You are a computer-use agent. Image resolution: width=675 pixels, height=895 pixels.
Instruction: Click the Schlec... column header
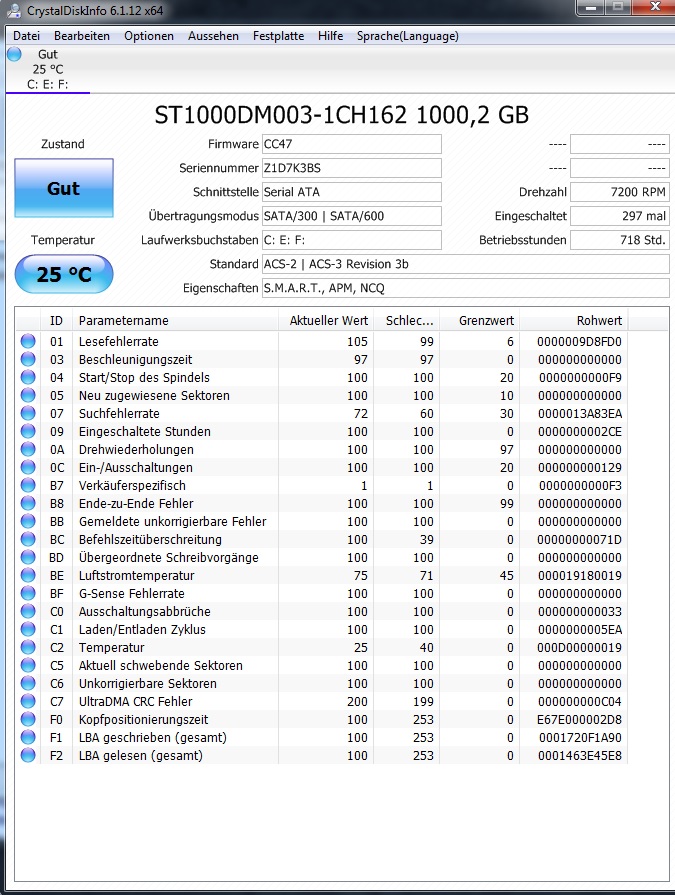[x=407, y=320]
